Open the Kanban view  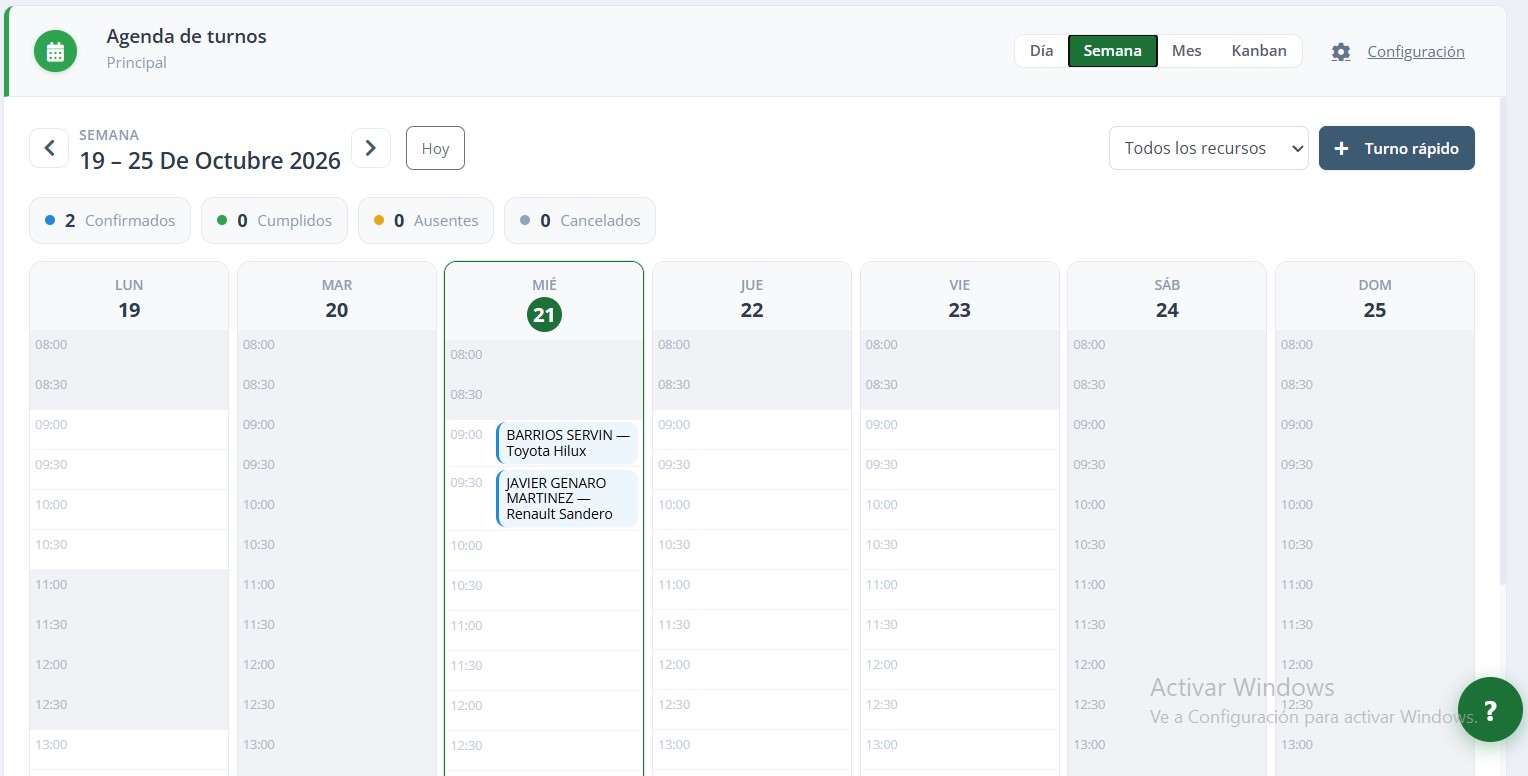click(1259, 51)
